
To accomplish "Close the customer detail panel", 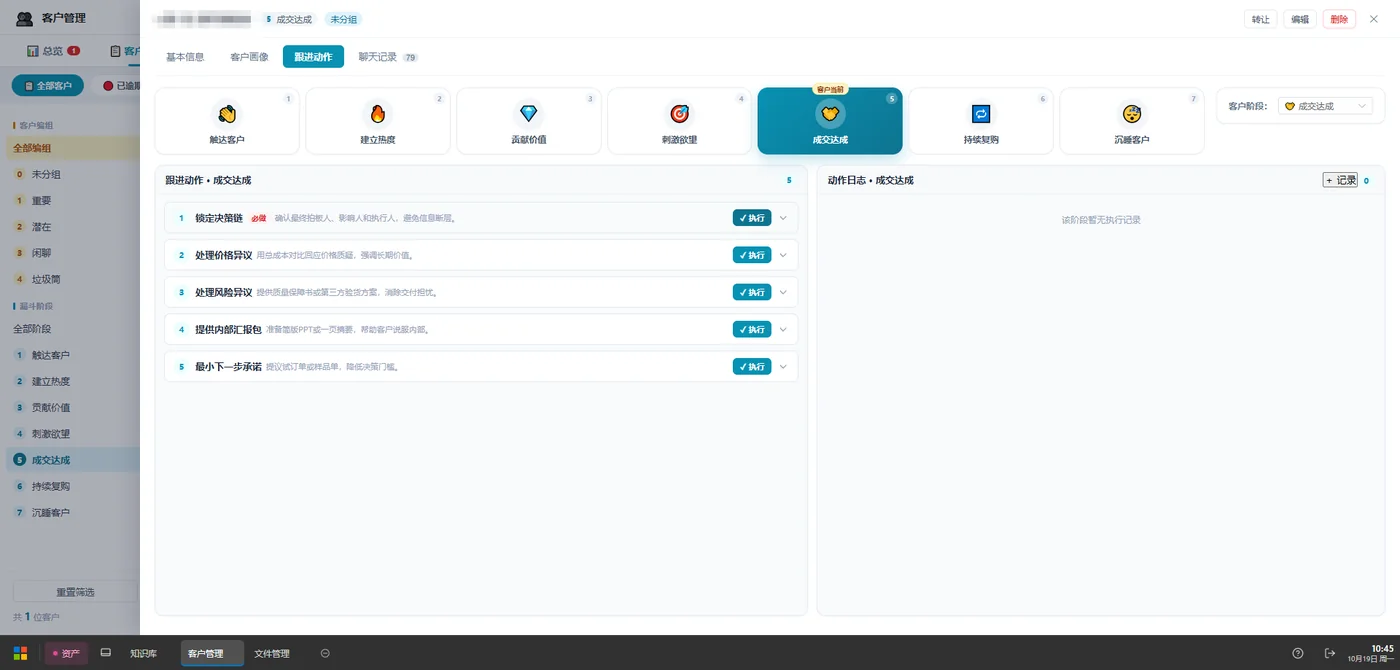I will [x=1374, y=19].
